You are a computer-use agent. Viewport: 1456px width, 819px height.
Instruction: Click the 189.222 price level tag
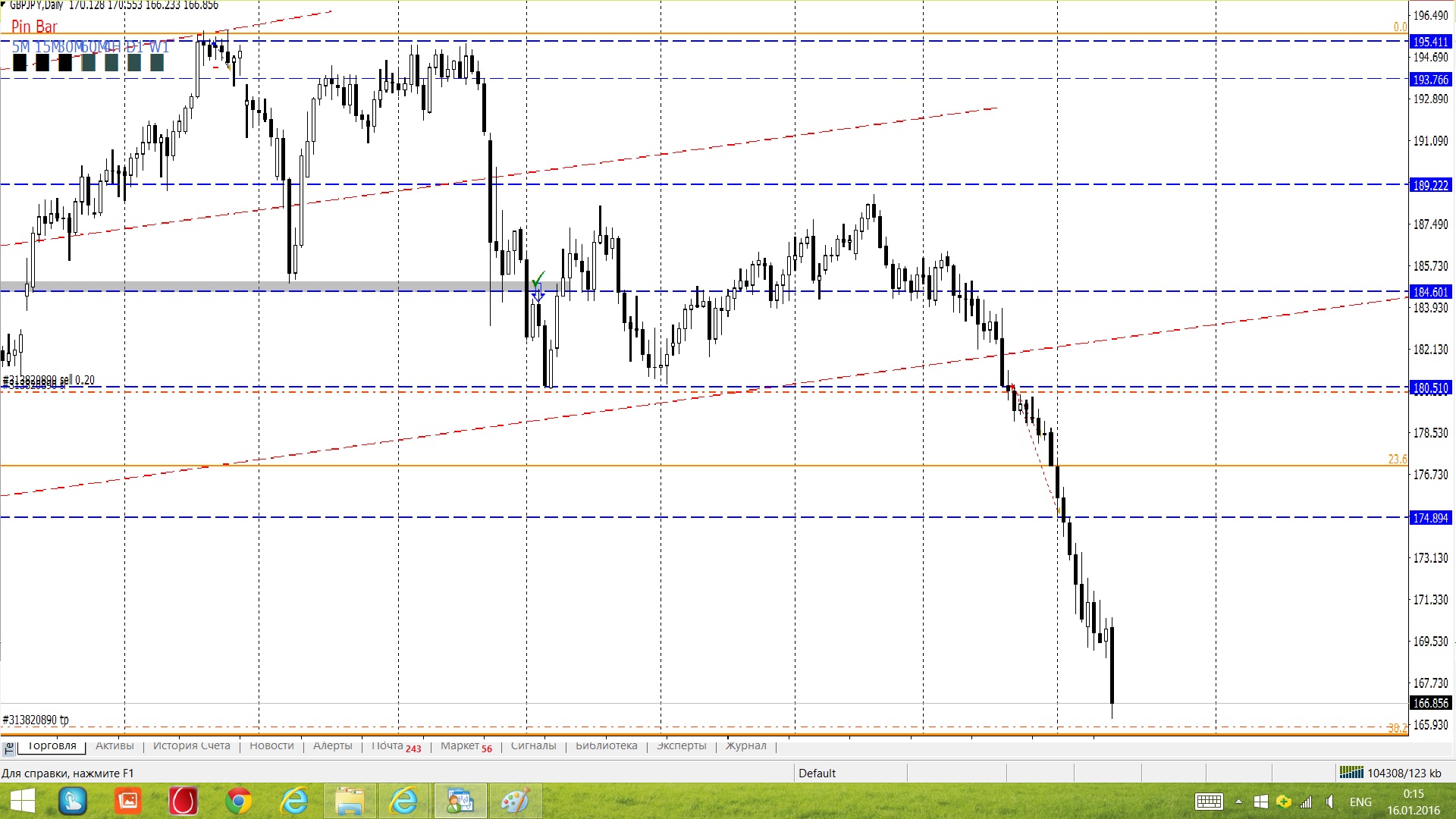pyautogui.click(x=1430, y=185)
